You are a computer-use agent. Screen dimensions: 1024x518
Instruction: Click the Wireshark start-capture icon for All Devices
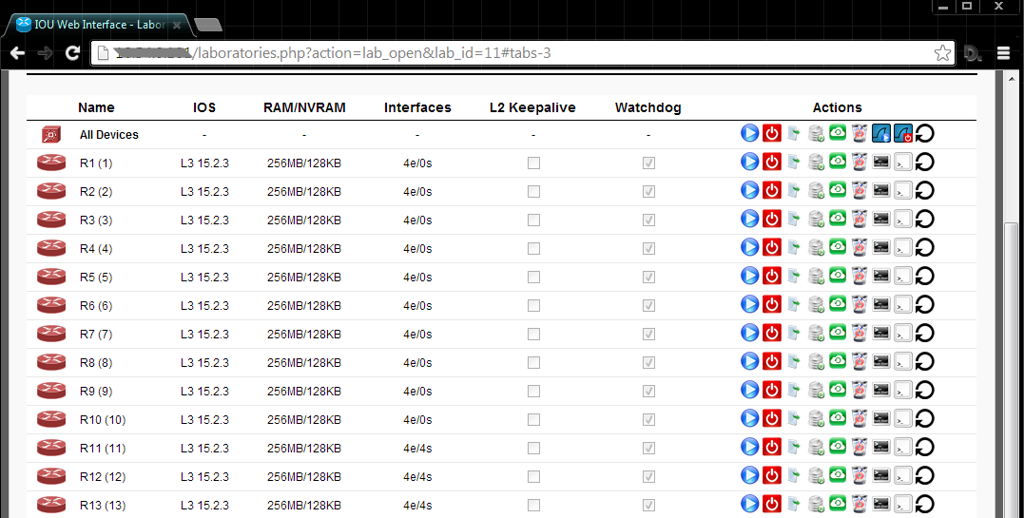point(881,133)
